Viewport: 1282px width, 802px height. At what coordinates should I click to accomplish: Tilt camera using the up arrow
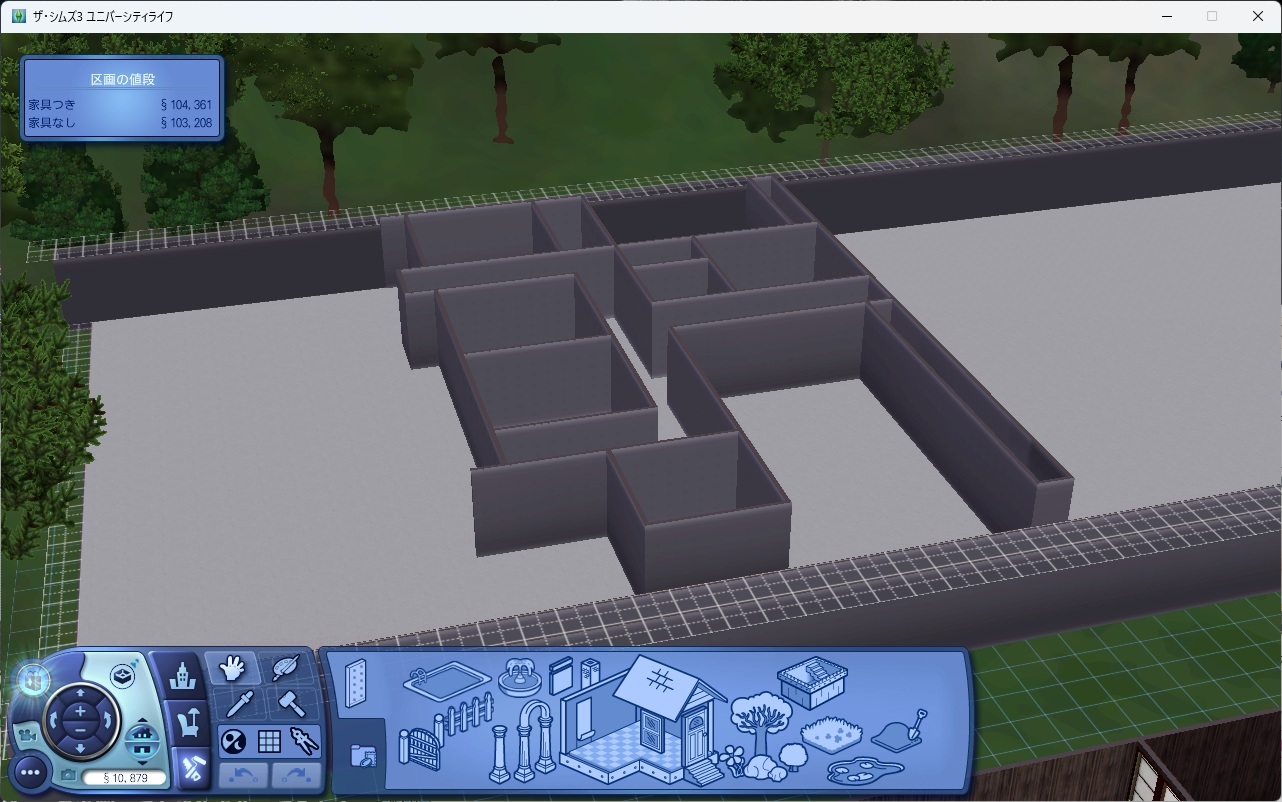pyautogui.click(x=80, y=692)
